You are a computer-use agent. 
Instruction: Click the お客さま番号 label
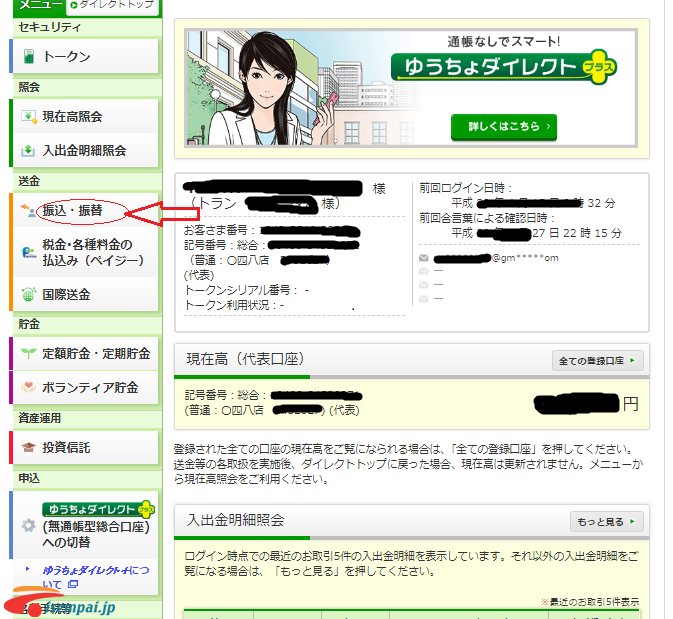pyautogui.click(x=220, y=230)
